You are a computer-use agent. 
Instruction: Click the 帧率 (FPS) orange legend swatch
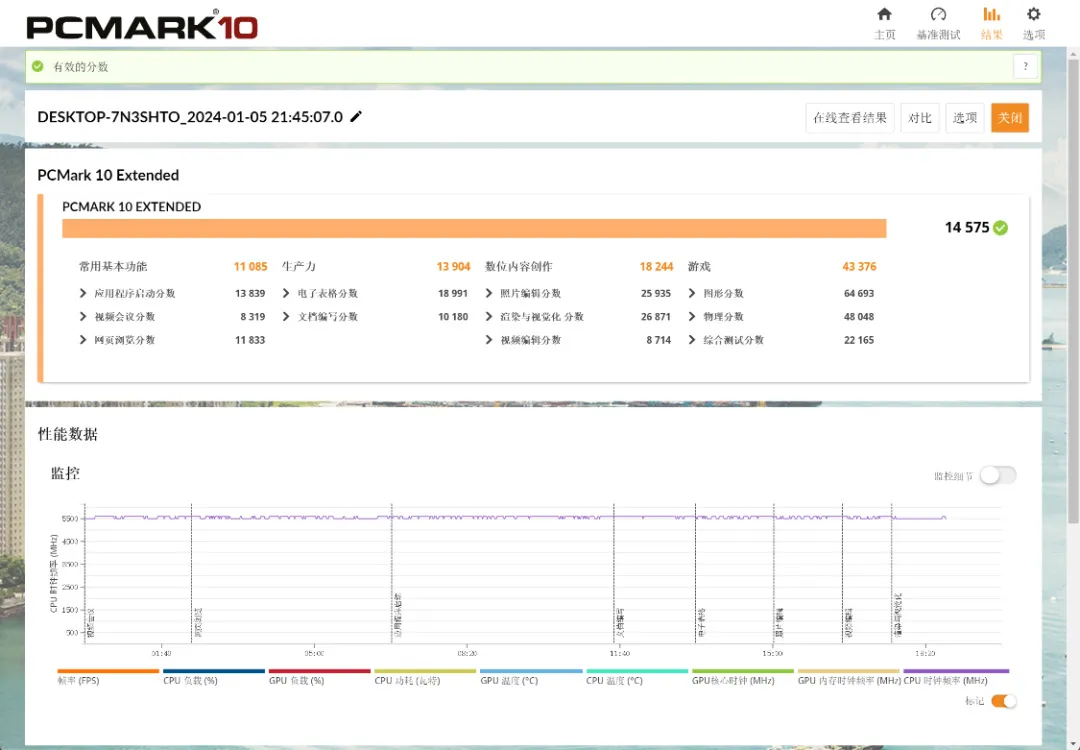pyautogui.click(x=108, y=671)
